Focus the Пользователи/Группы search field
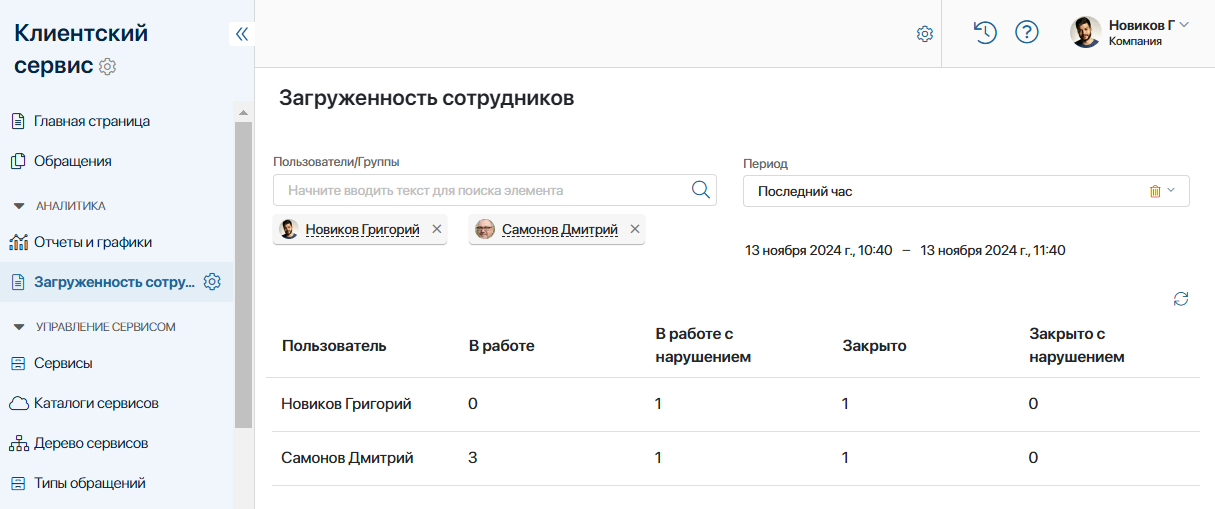Viewport: 1215px width, 509px height. coord(480,190)
